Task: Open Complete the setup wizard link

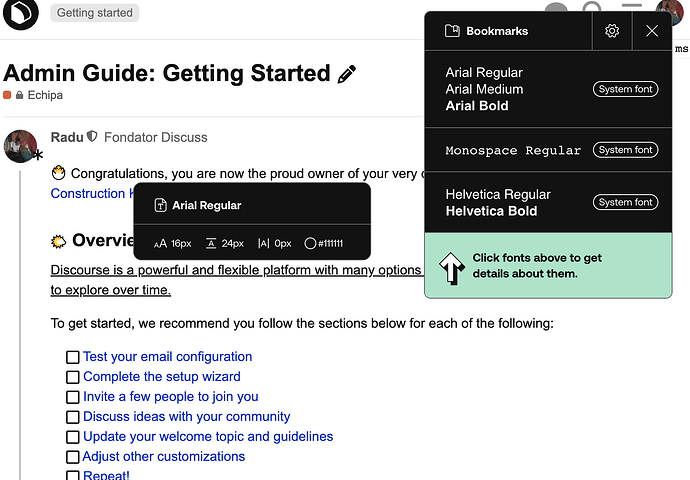Action: [162, 377]
